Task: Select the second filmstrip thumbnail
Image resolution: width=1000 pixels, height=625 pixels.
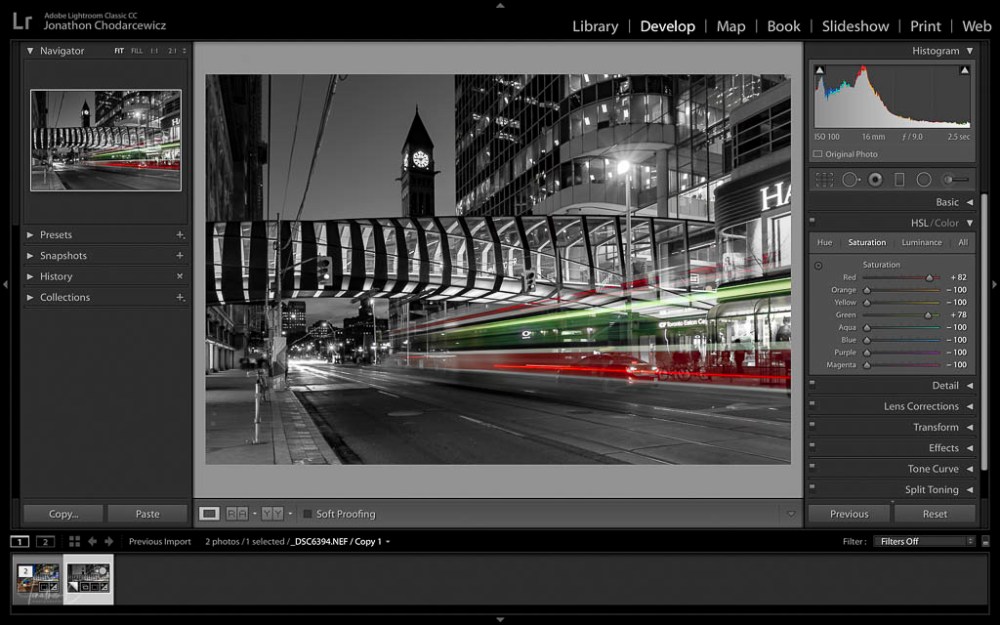Action: (90, 578)
